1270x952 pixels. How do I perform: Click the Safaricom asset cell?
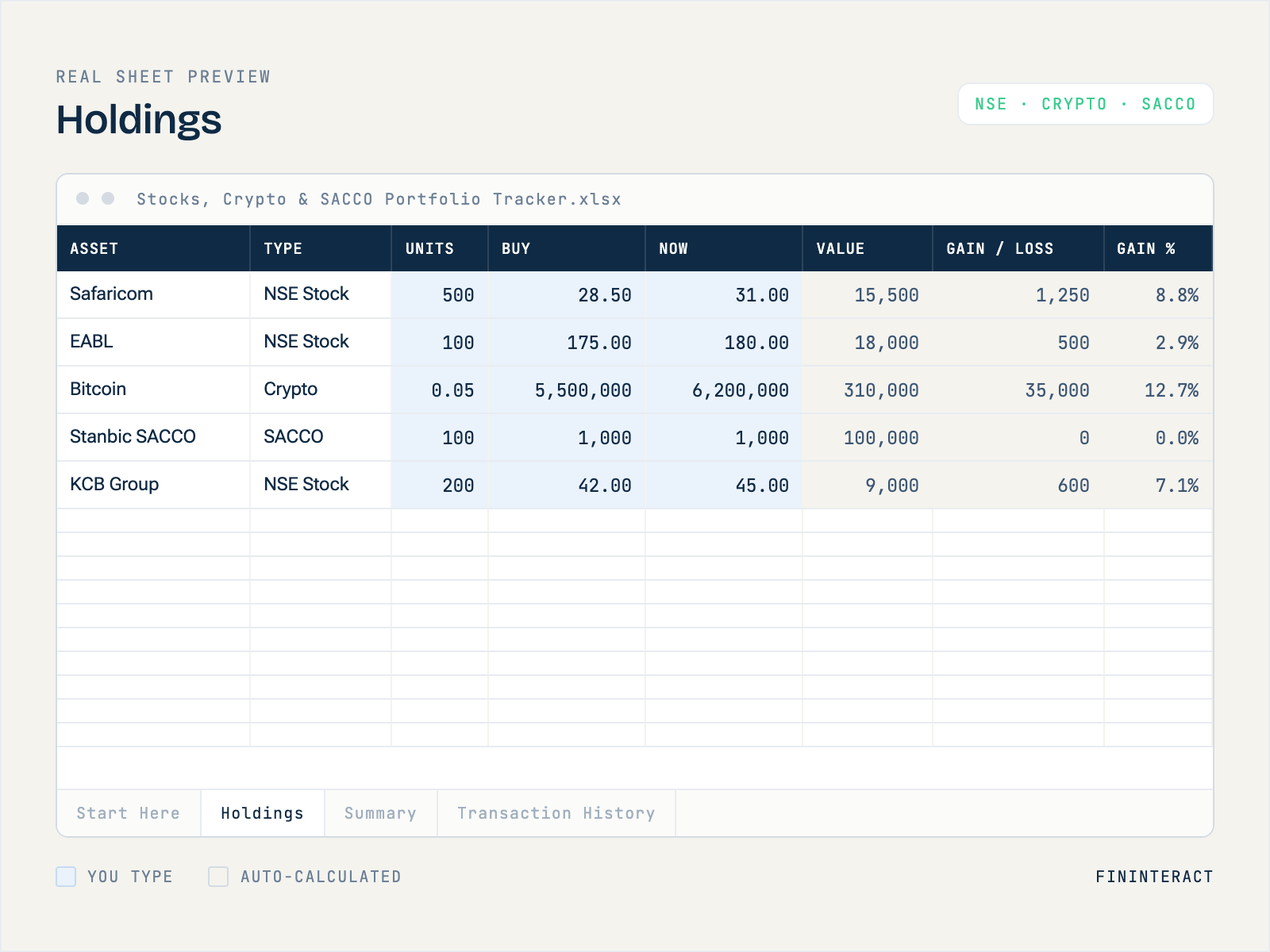tap(153, 294)
